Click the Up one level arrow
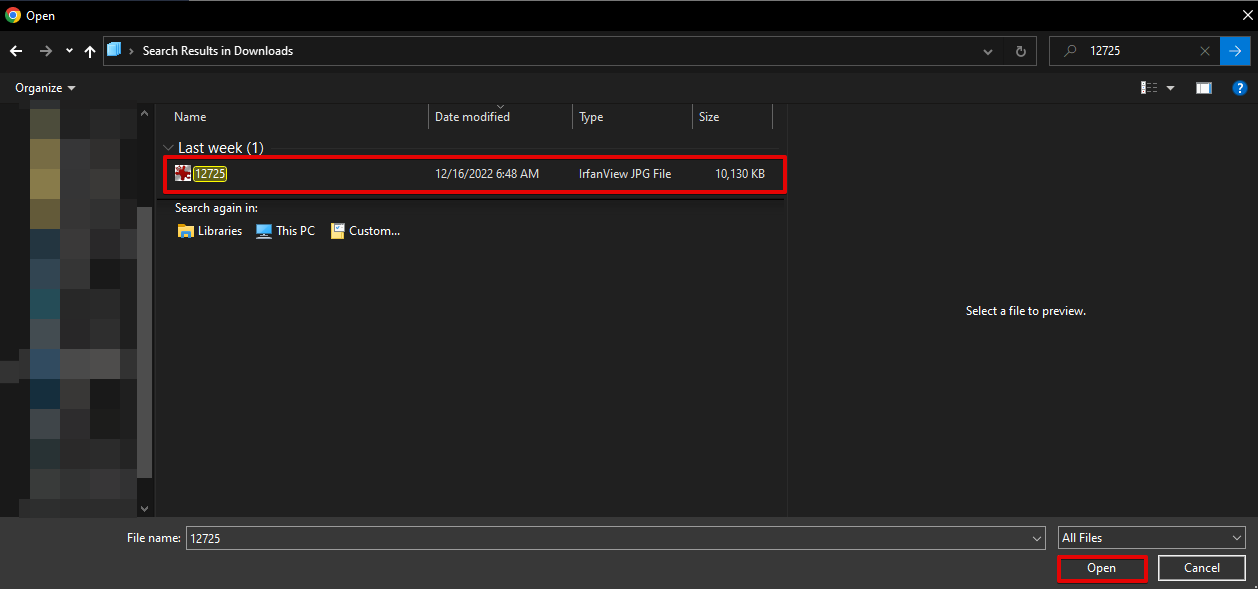The width and height of the screenshot is (1258, 589). pos(90,51)
